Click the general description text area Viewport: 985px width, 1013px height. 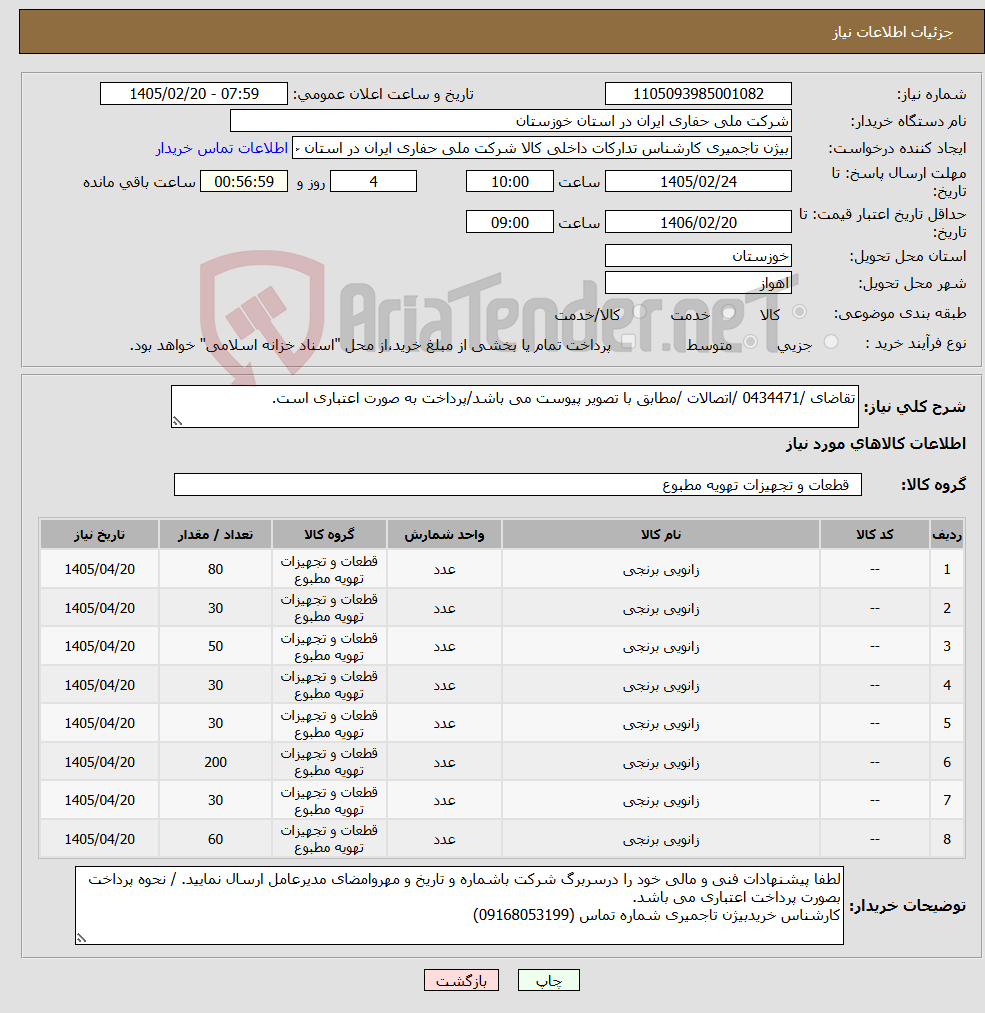click(515, 406)
